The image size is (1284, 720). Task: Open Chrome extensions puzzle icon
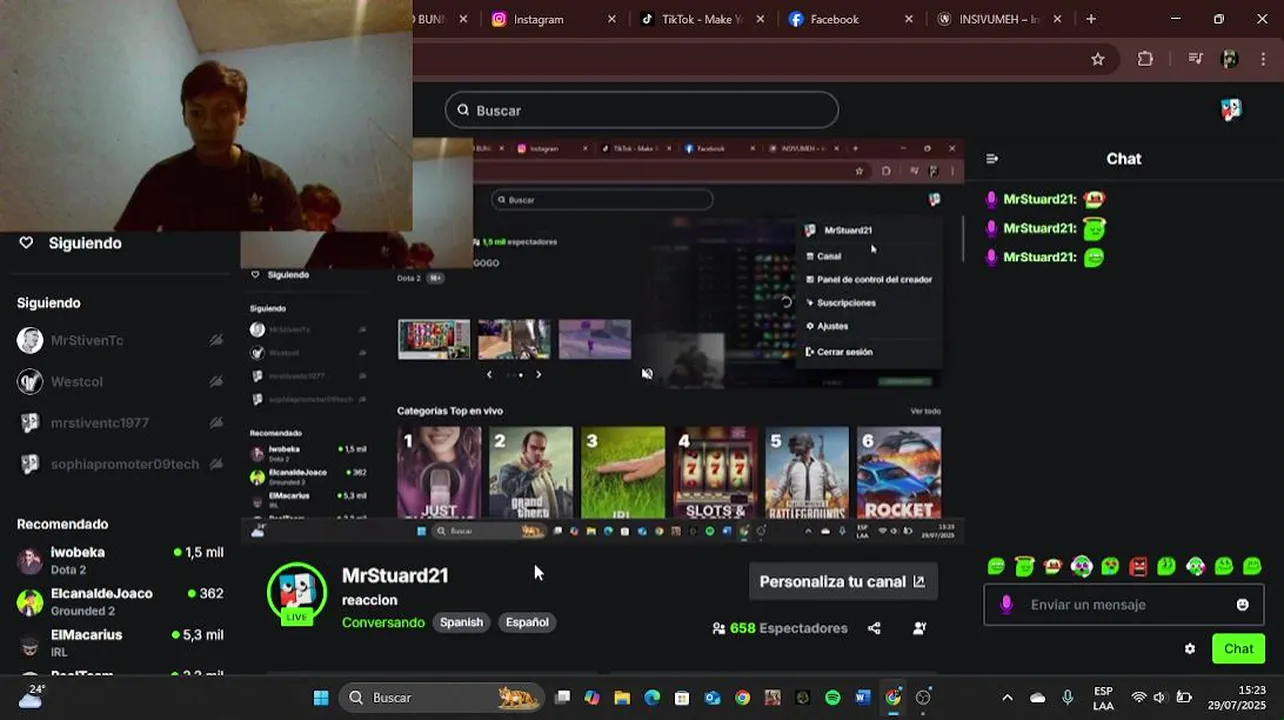click(1146, 59)
